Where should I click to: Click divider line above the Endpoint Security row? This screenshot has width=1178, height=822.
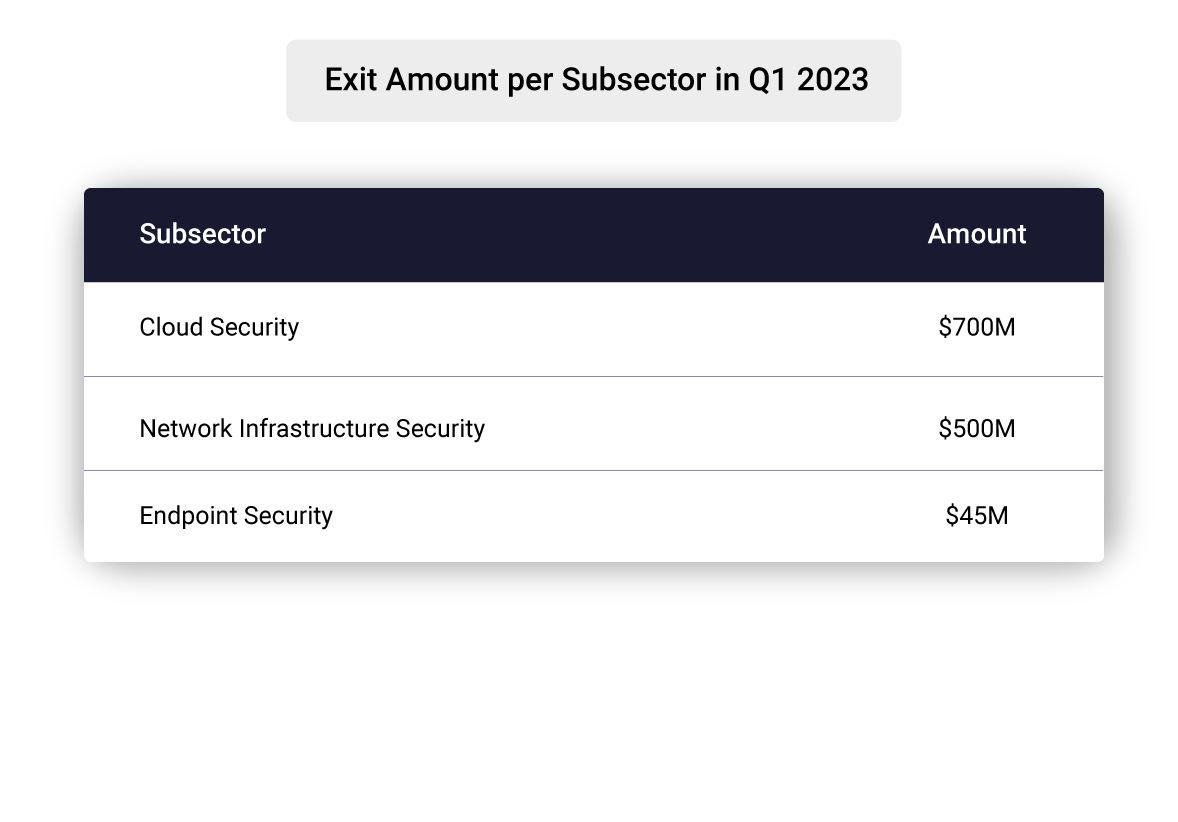click(x=594, y=470)
